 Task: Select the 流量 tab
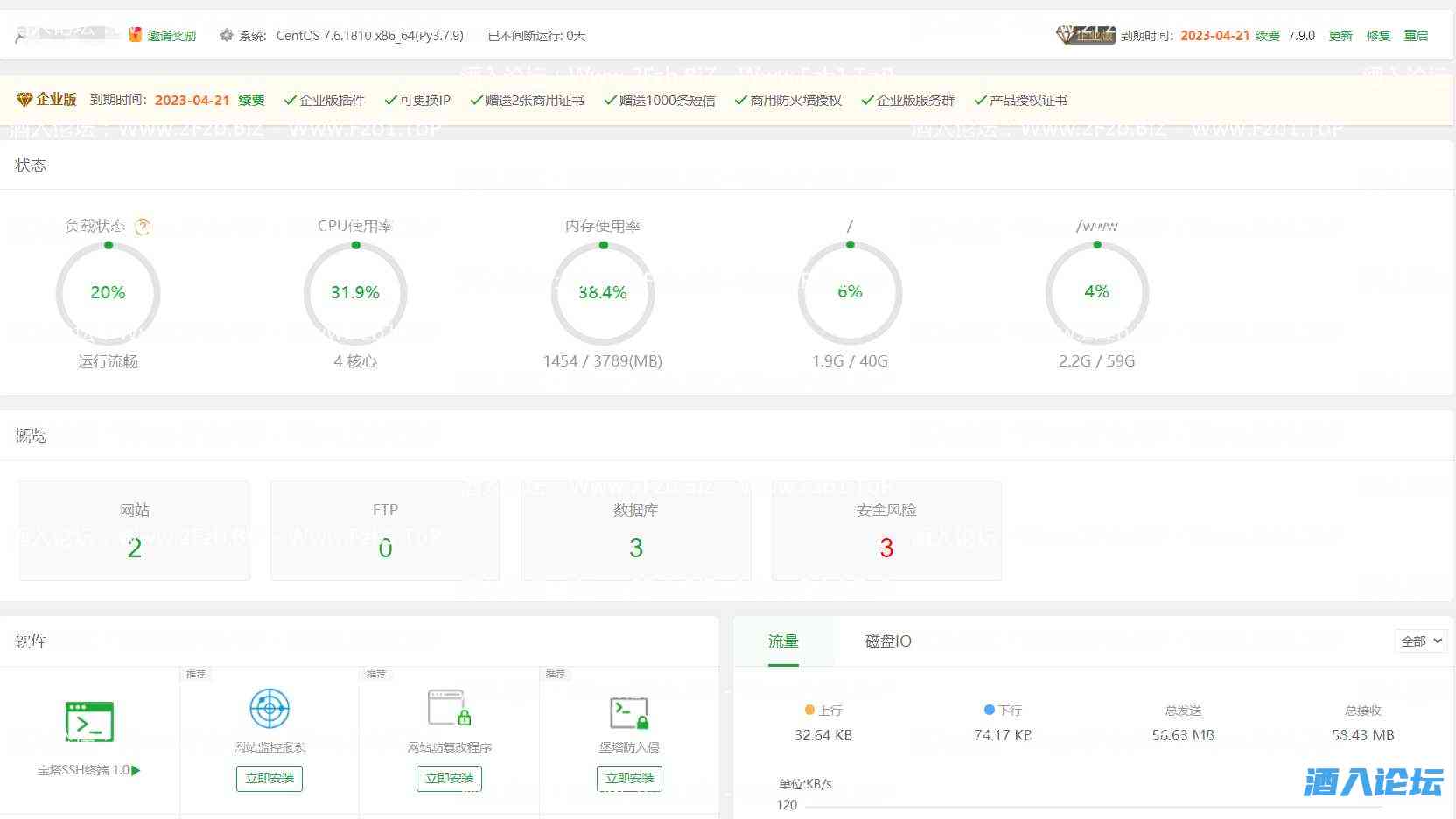[783, 641]
